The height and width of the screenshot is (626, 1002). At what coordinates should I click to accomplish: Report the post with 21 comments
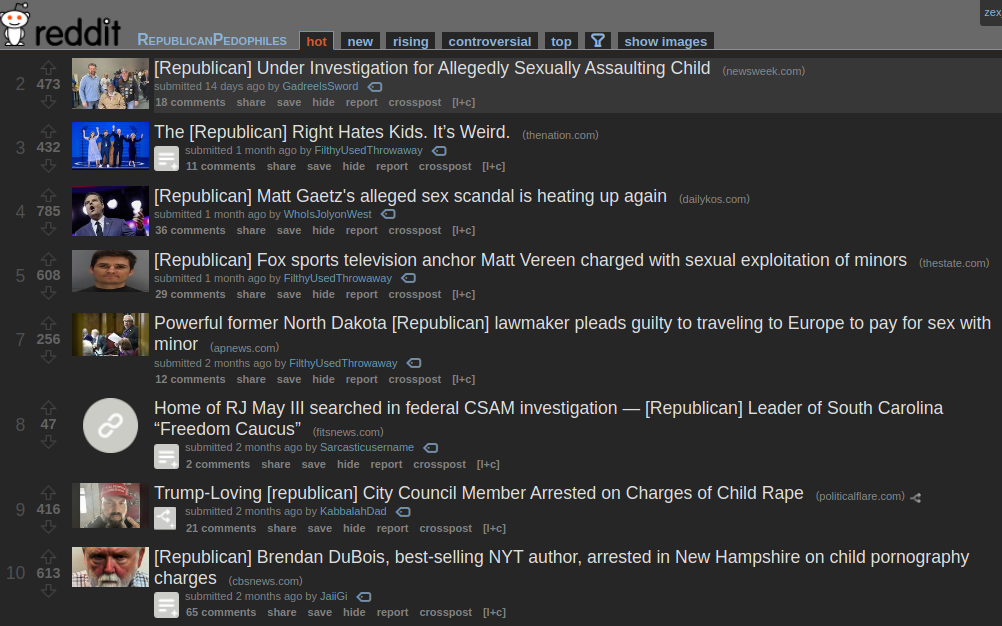tap(392, 528)
